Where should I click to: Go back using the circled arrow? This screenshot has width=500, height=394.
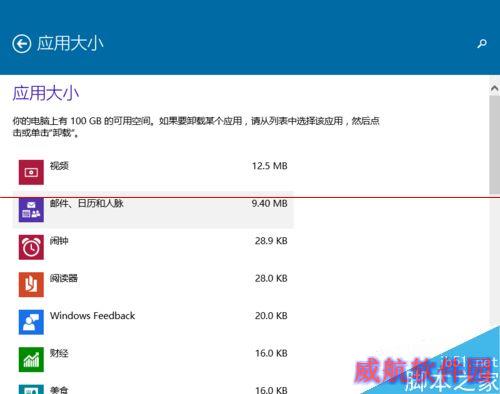click(22, 44)
